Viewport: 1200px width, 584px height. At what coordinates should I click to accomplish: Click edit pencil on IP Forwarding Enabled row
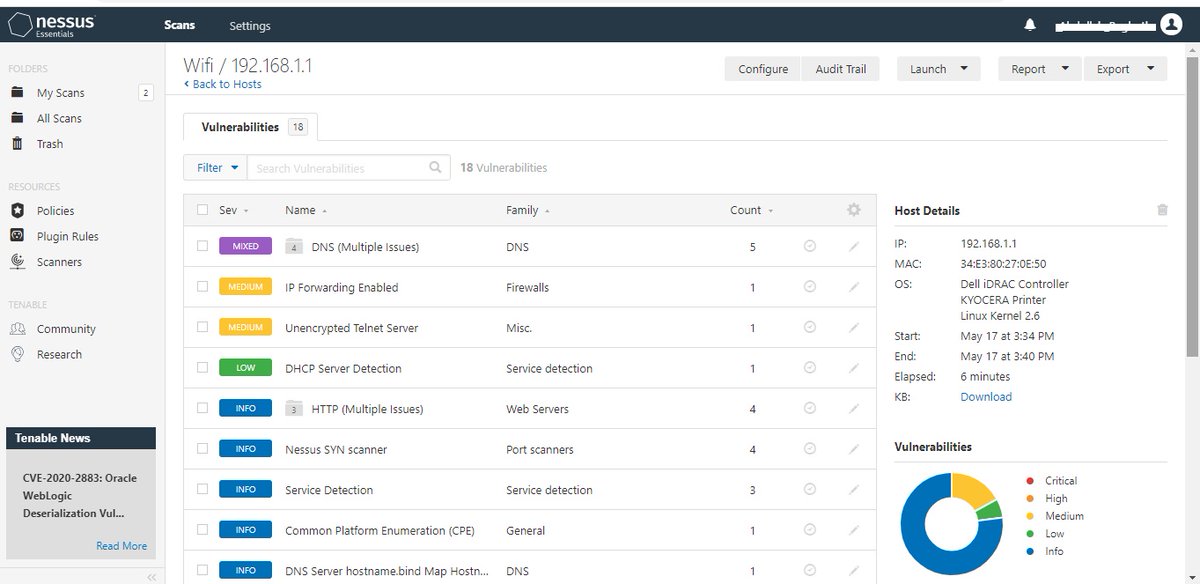(x=854, y=287)
